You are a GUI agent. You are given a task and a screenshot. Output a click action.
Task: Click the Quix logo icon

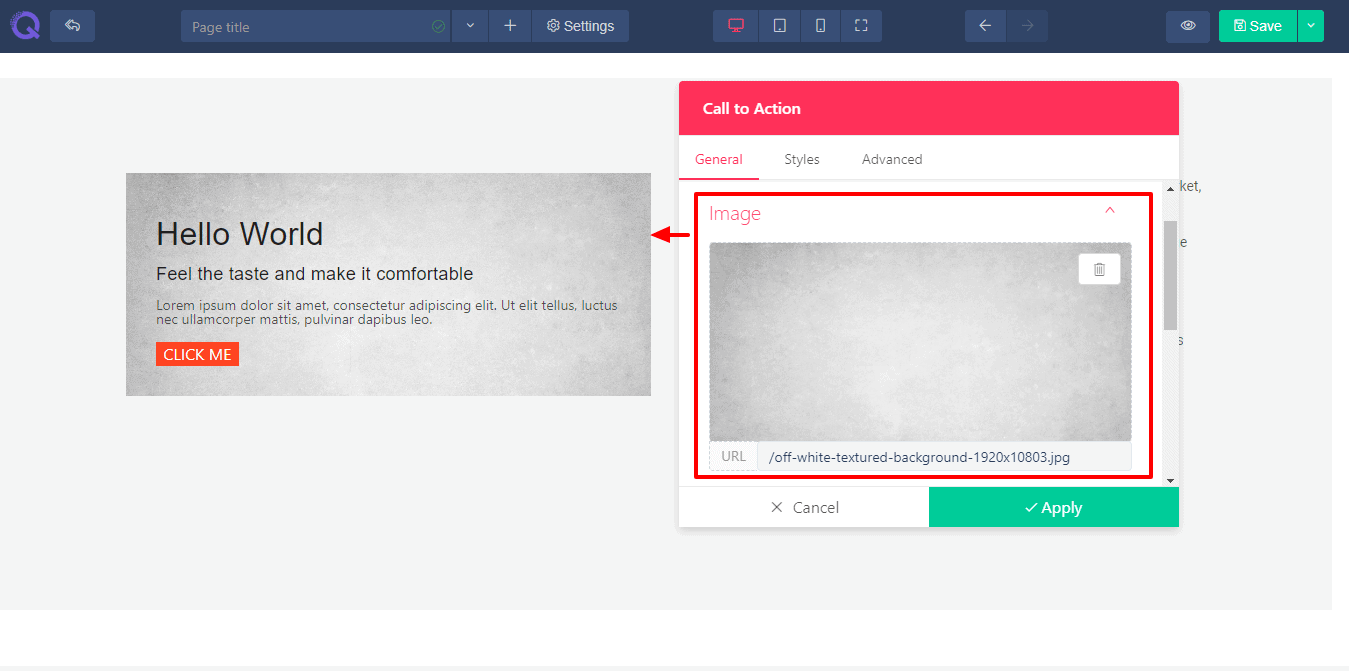pos(25,26)
